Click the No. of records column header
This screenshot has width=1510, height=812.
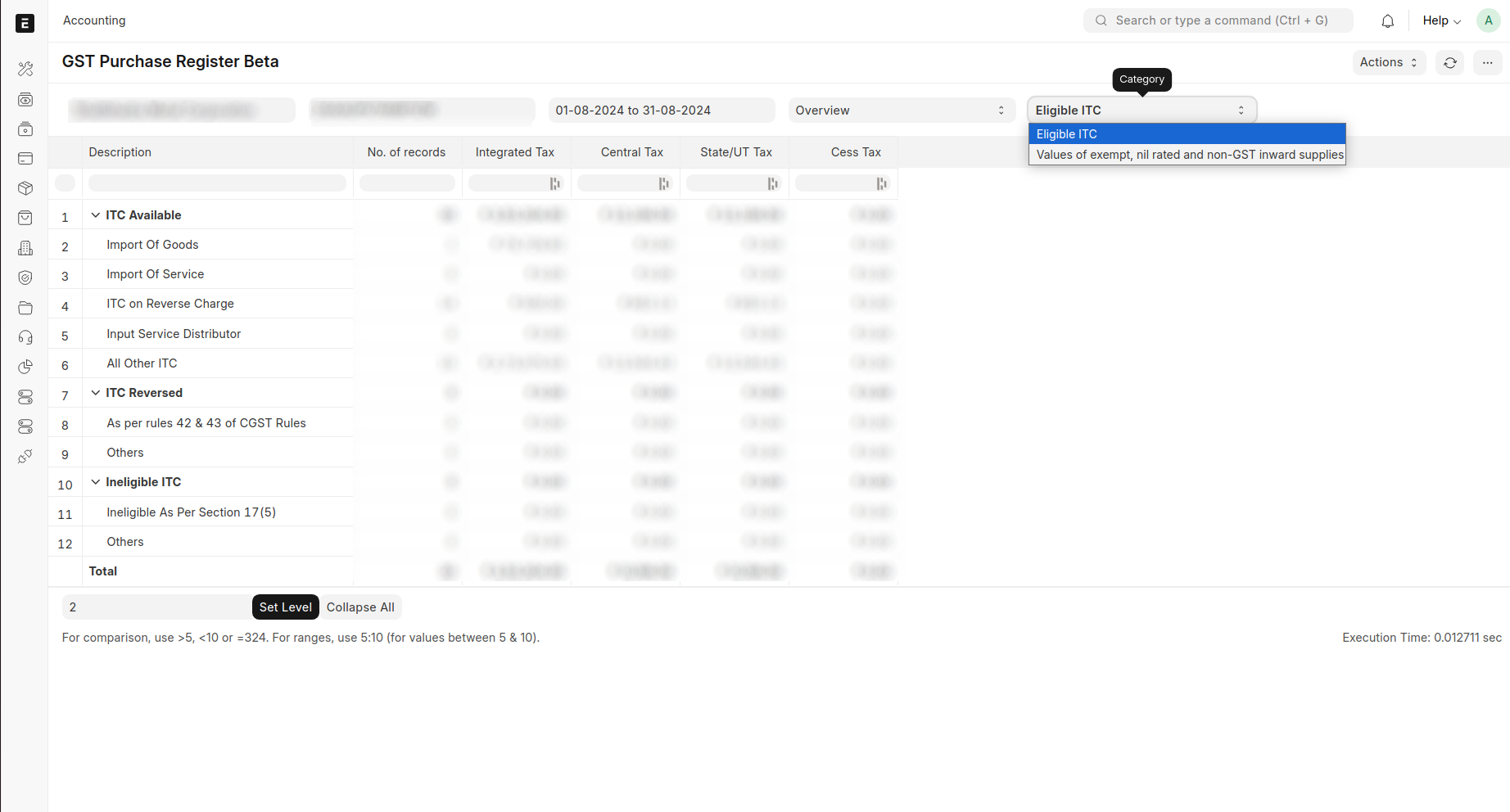(x=407, y=152)
